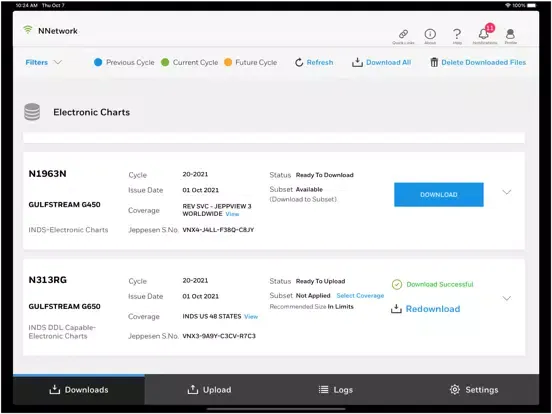Open Help question mark icon
This screenshot has width=552, height=414.
pos(457,34)
